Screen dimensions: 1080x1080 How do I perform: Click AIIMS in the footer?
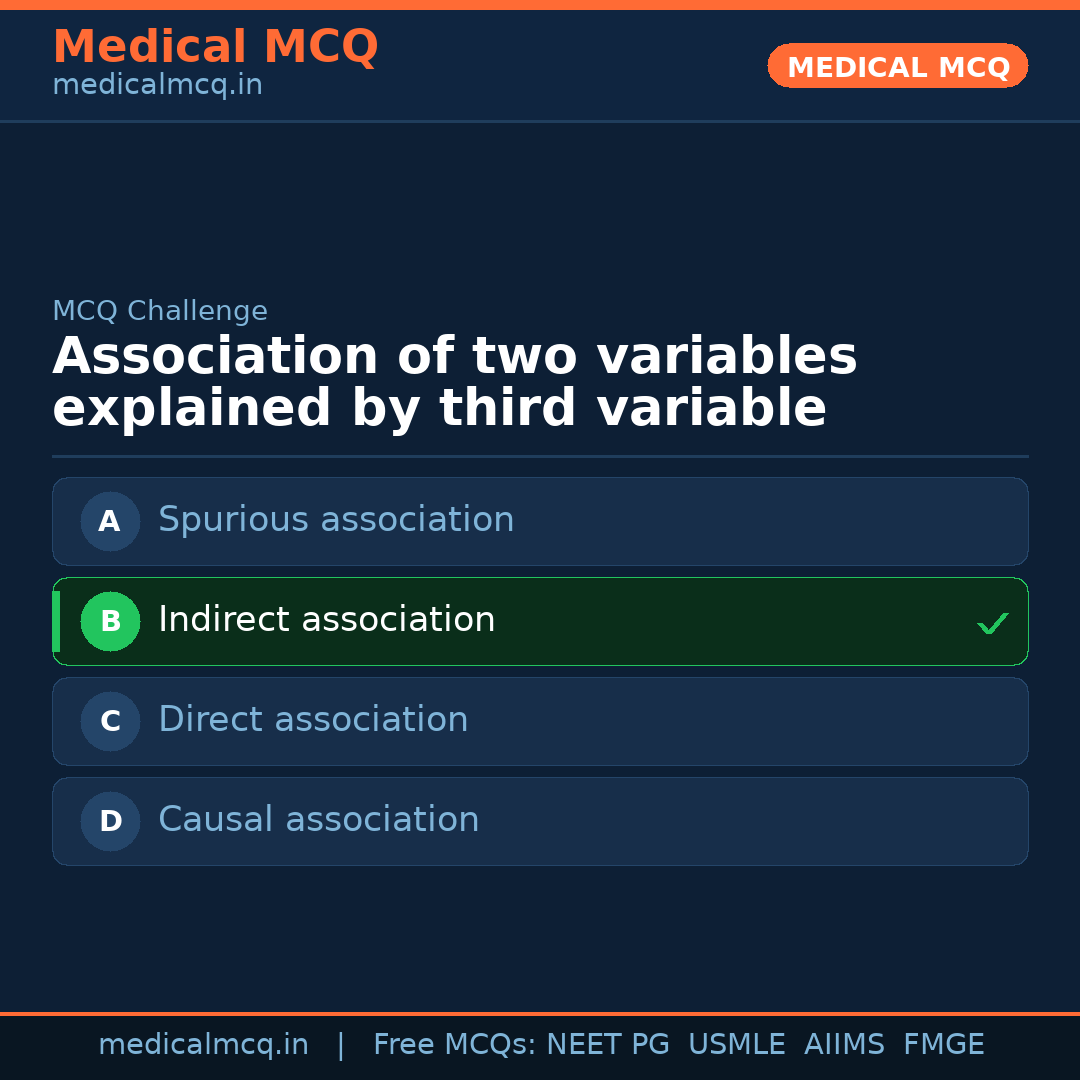coord(844,1045)
